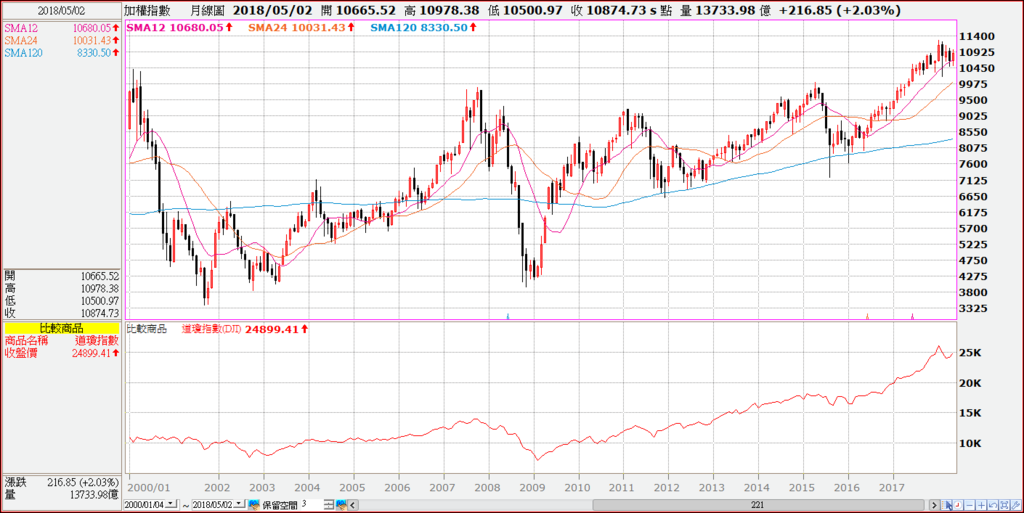This screenshot has width=1024, height=513.
Task: Open chart settings with wrench icon
Action: pos(1016,505)
